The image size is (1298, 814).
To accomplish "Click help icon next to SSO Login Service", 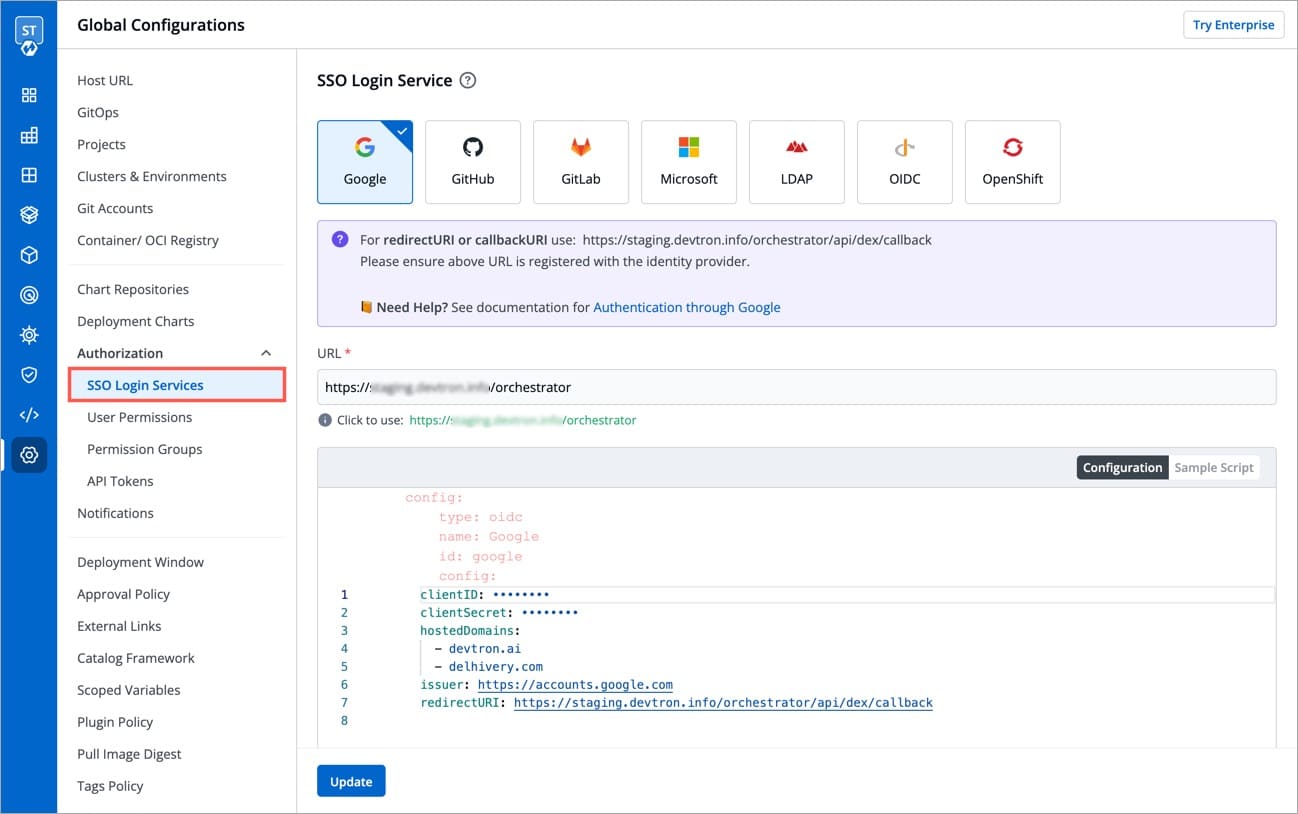I will (467, 81).
